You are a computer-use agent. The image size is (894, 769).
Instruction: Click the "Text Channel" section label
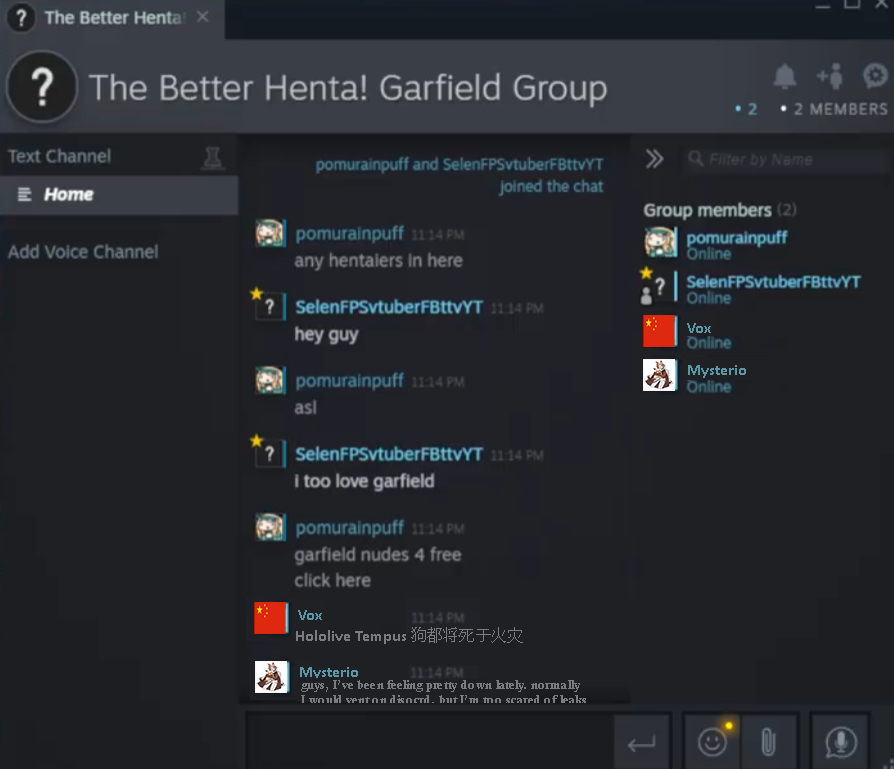(x=59, y=156)
